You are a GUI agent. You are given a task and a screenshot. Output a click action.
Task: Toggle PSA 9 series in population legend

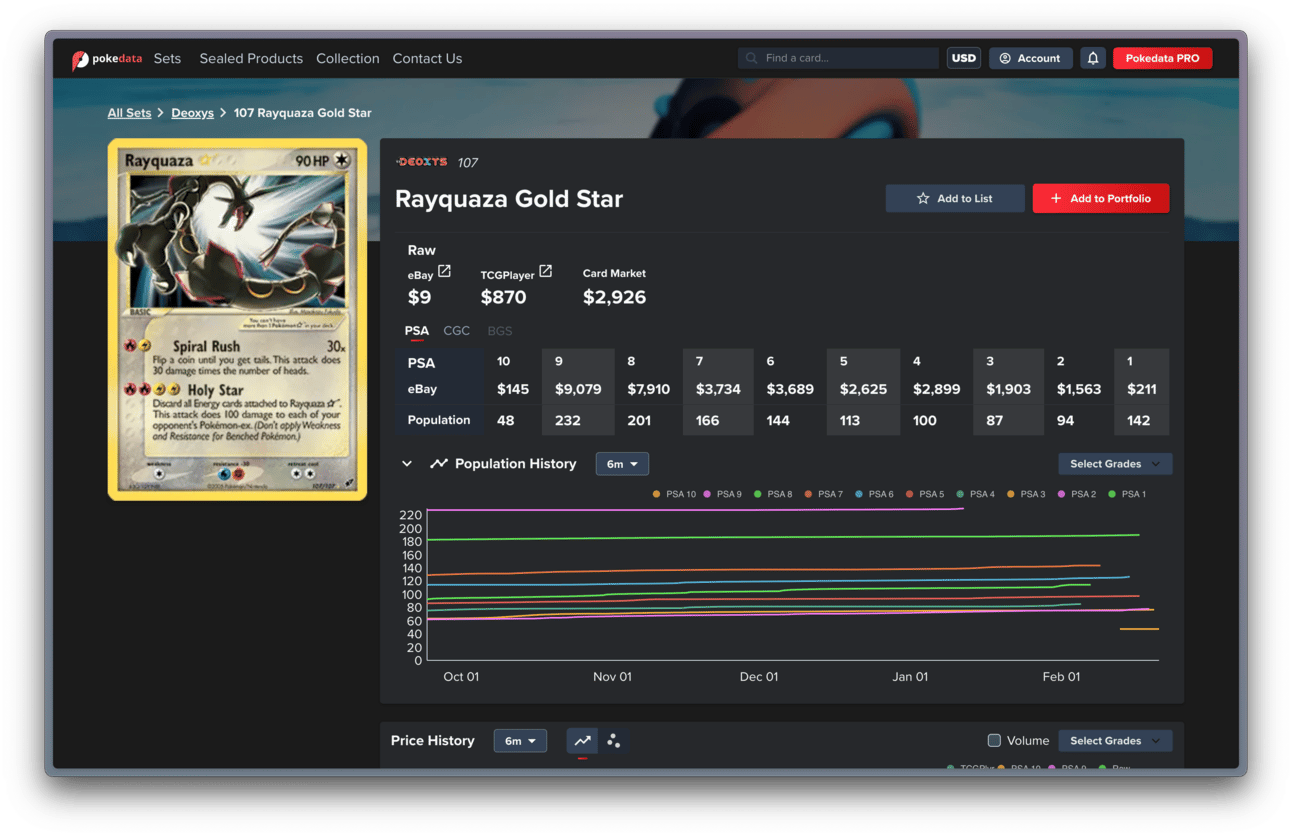coord(723,494)
